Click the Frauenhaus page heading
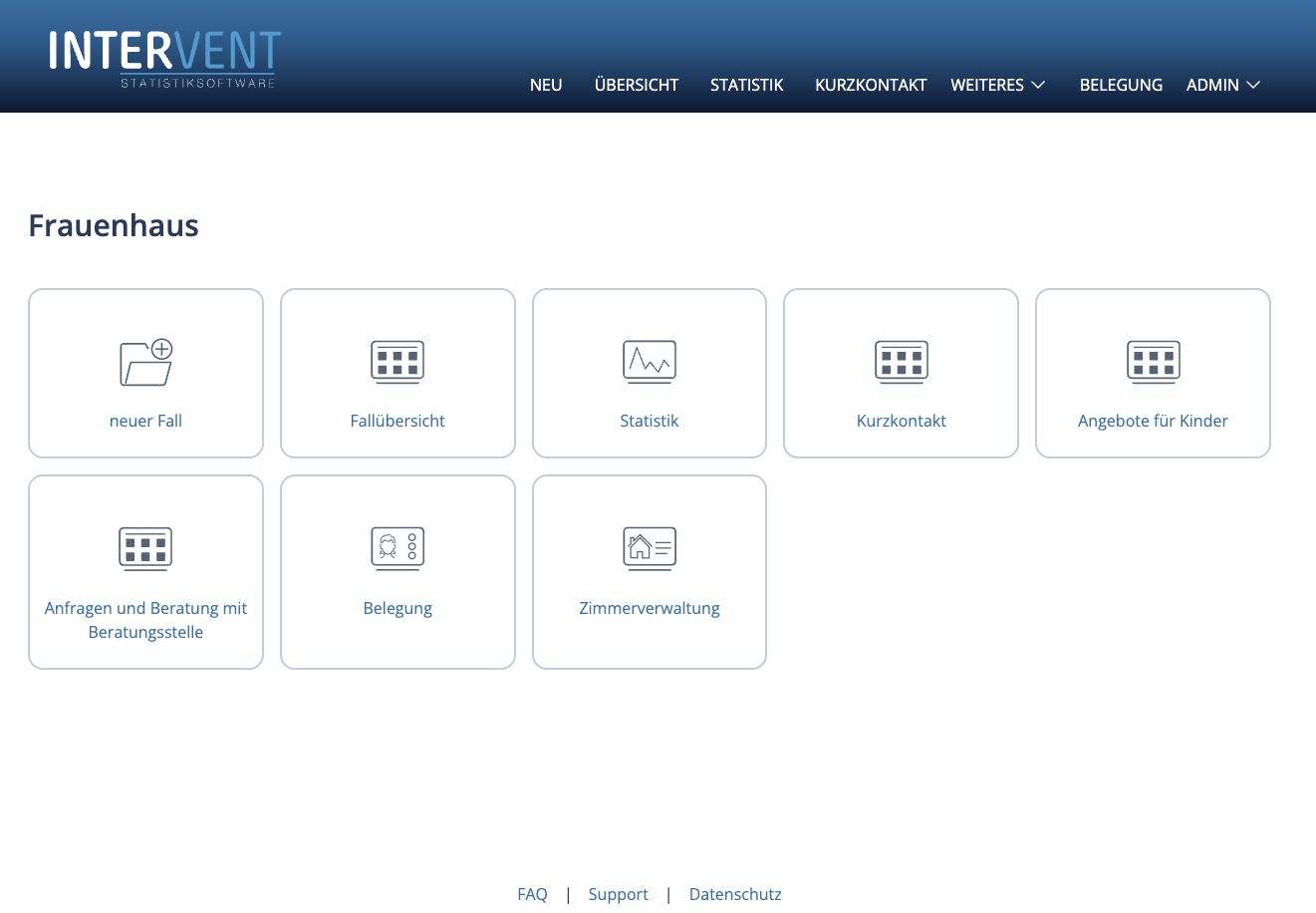Viewport: 1316px width, 913px height. (x=114, y=225)
